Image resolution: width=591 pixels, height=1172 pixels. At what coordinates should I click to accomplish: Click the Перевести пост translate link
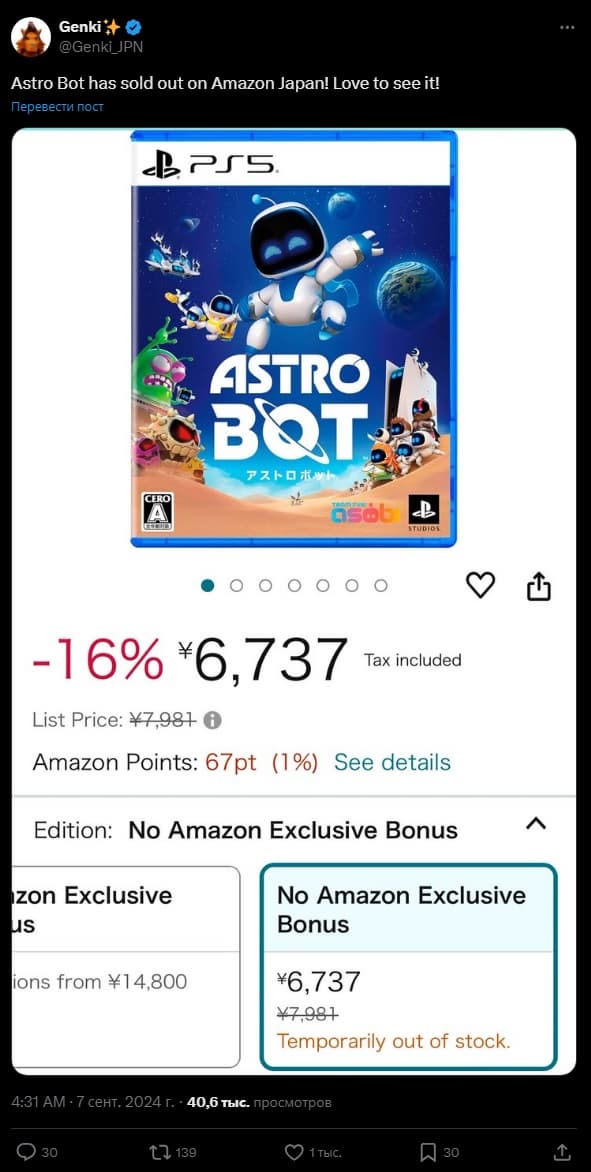(58, 107)
